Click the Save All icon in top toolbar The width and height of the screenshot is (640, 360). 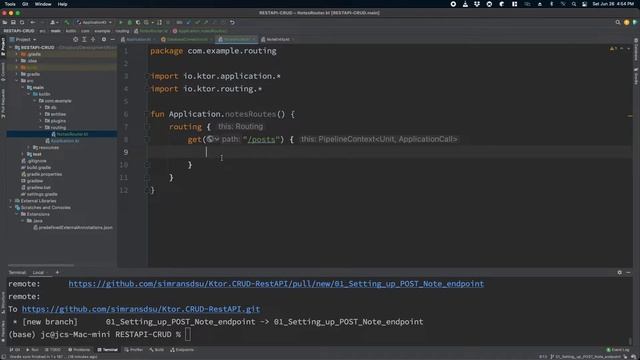point(13,22)
